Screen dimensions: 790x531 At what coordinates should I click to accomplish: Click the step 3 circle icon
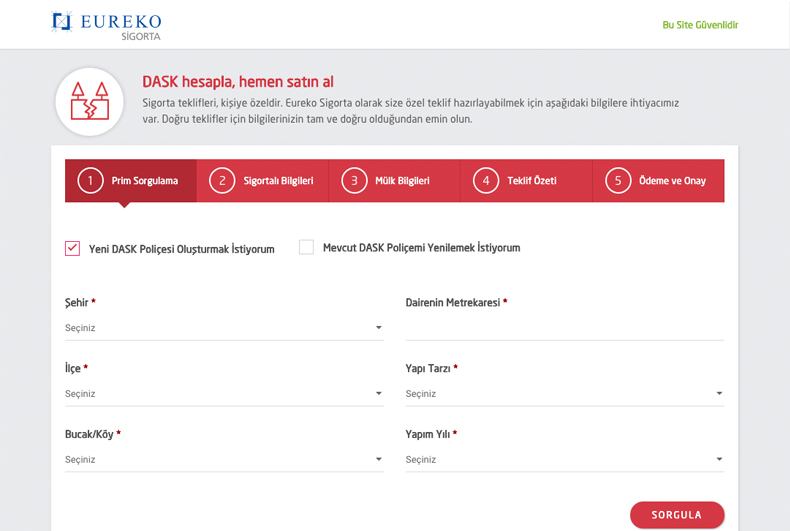[354, 180]
